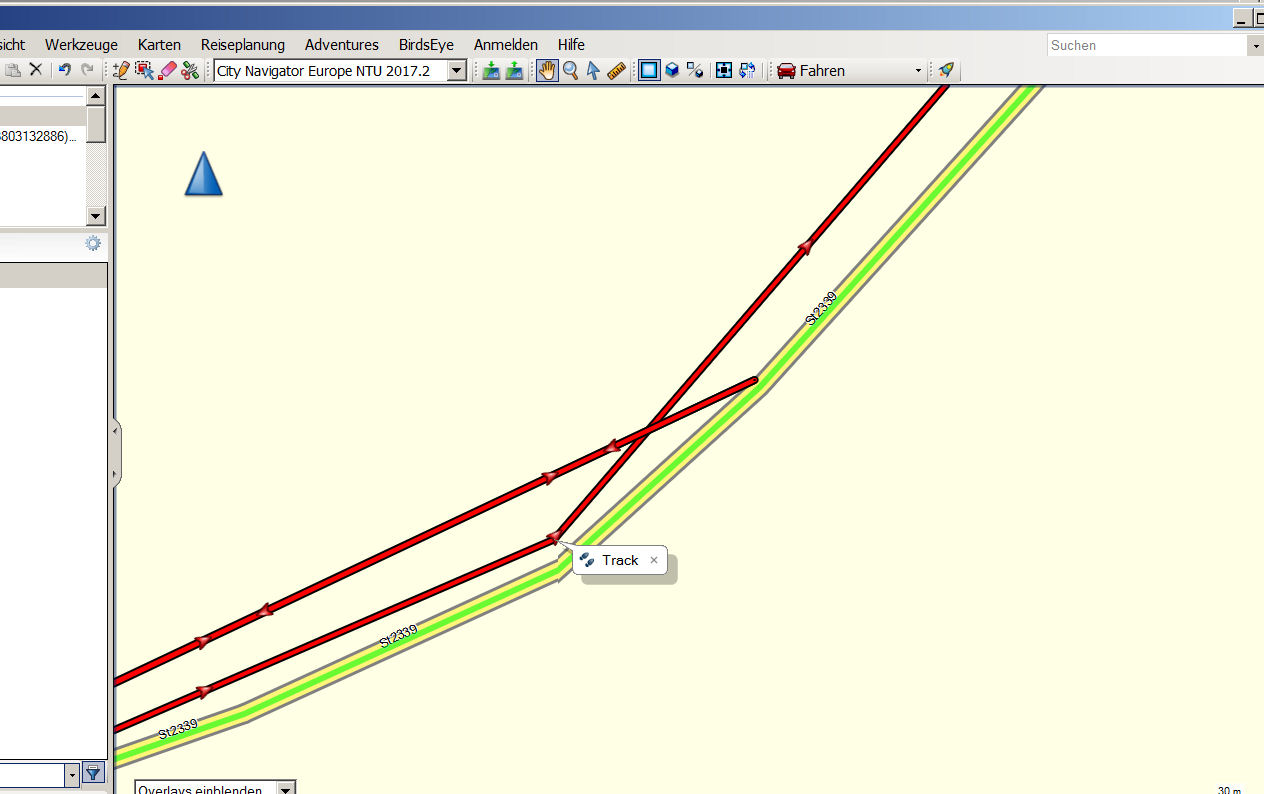1264x794 pixels.
Task: Click the rocket icon in toolbar
Action: point(945,70)
